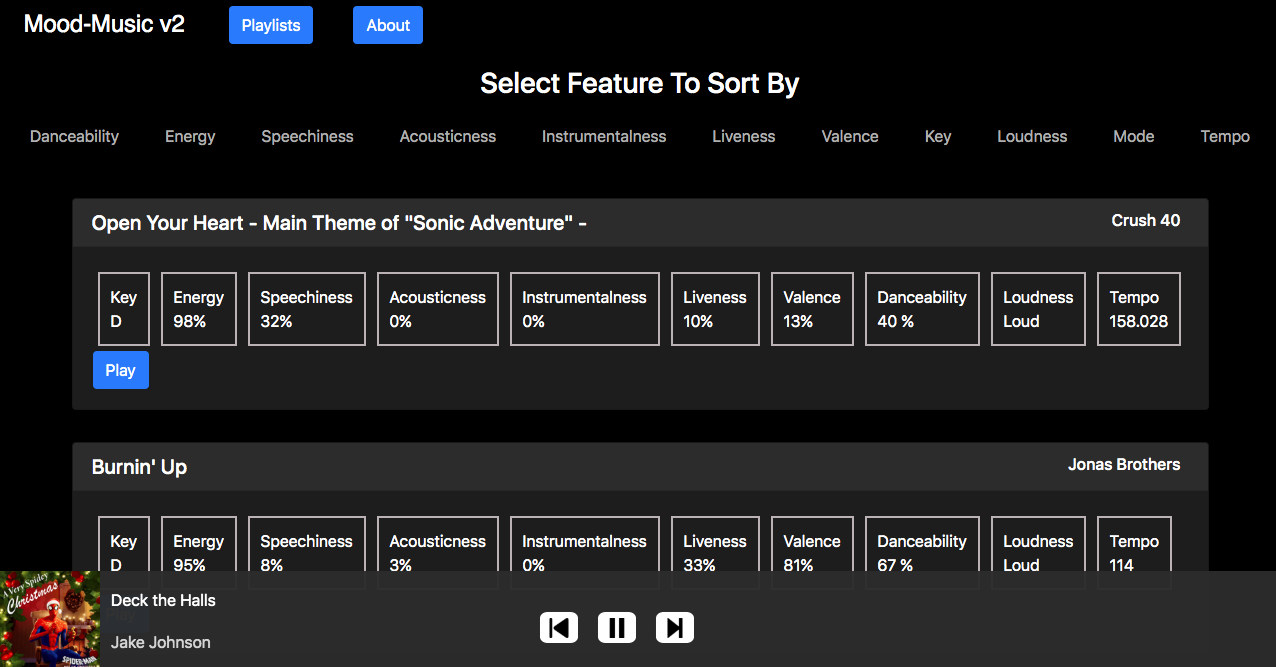Click the Jake Johnson now-playing artist
The image size is (1276, 667).
coord(161,642)
